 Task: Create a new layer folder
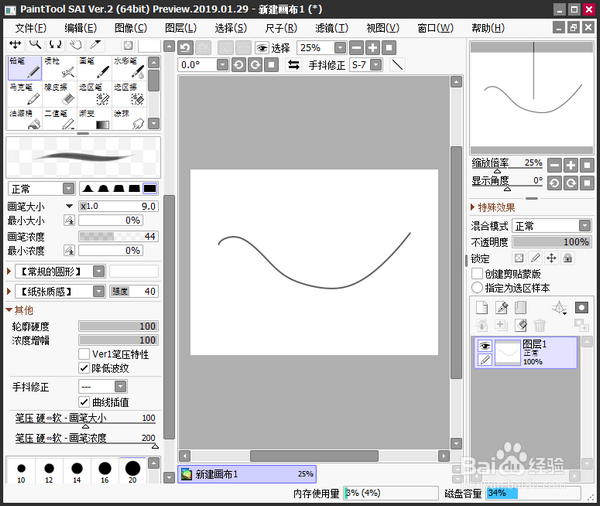coord(520,307)
